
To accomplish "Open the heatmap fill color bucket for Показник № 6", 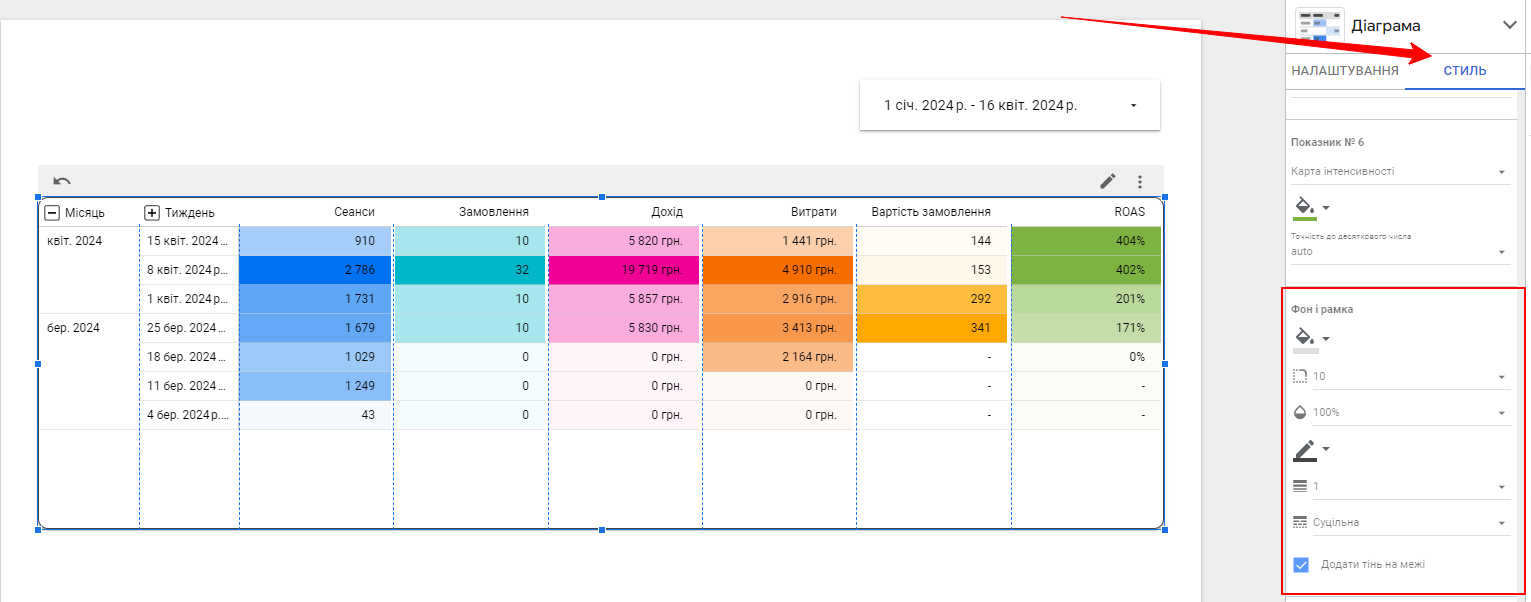I will (x=1311, y=208).
